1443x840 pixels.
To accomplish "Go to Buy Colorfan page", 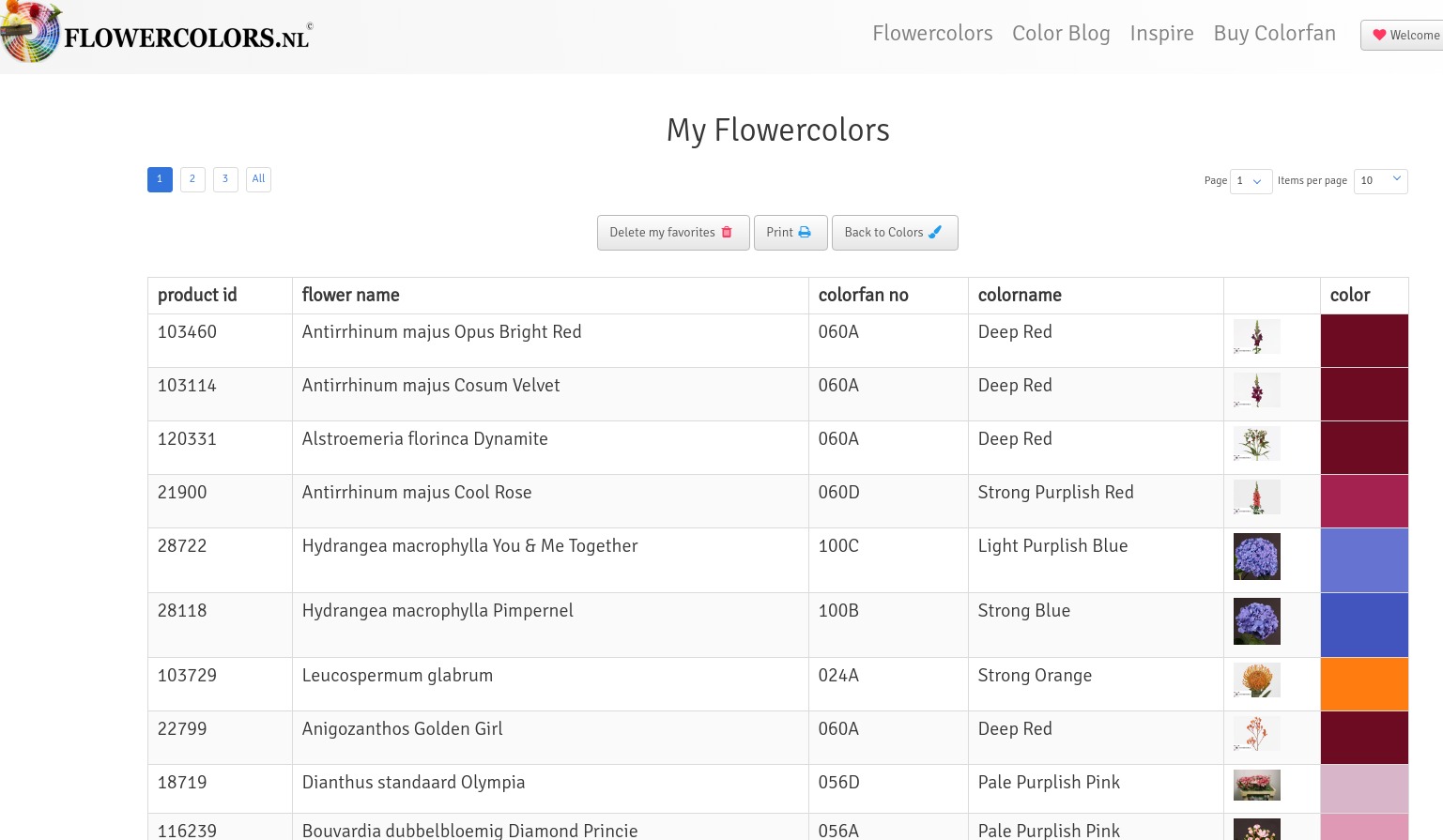I will tap(1274, 34).
